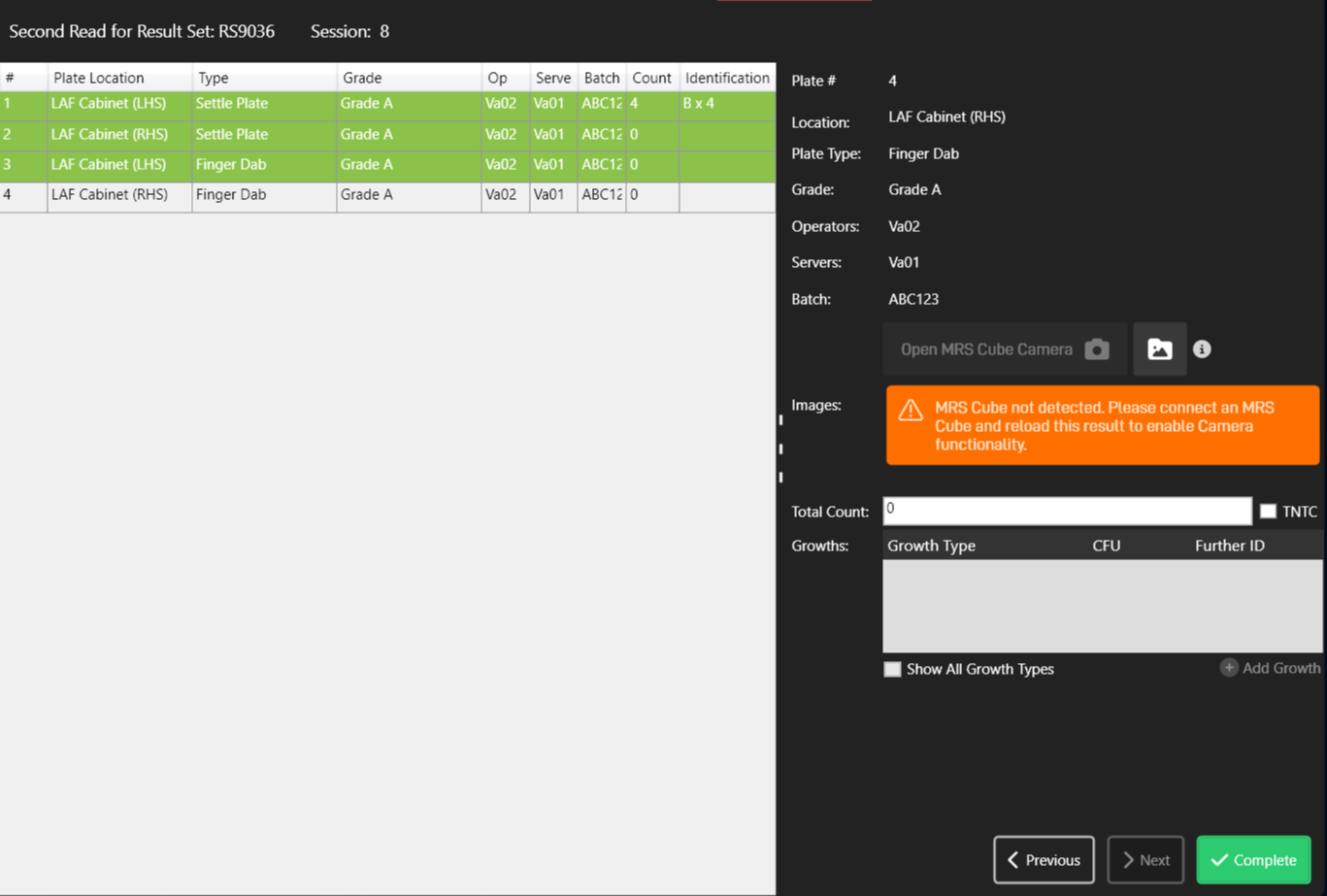
Task: Click the Identification column header
Action: click(727, 78)
